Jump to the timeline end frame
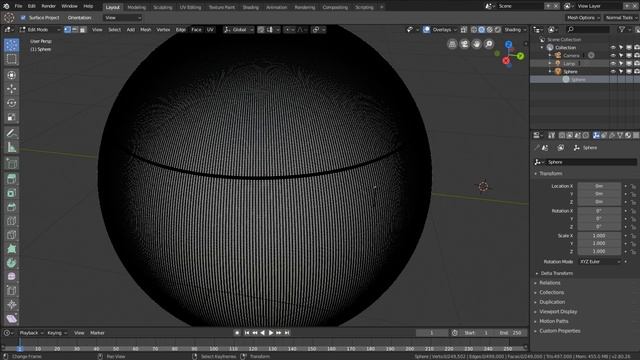Image resolution: width=640 pixels, height=360 pixels. [x=287, y=333]
